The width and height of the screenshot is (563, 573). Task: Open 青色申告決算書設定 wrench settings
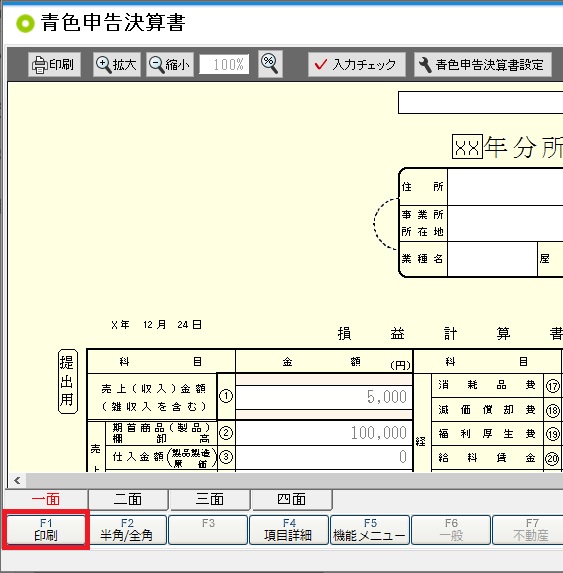[x=482, y=65]
